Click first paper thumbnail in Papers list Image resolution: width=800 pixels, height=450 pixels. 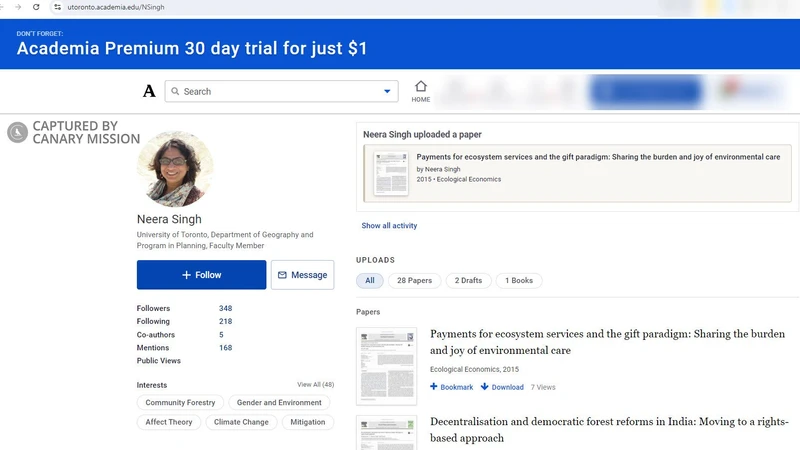click(x=386, y=366)
